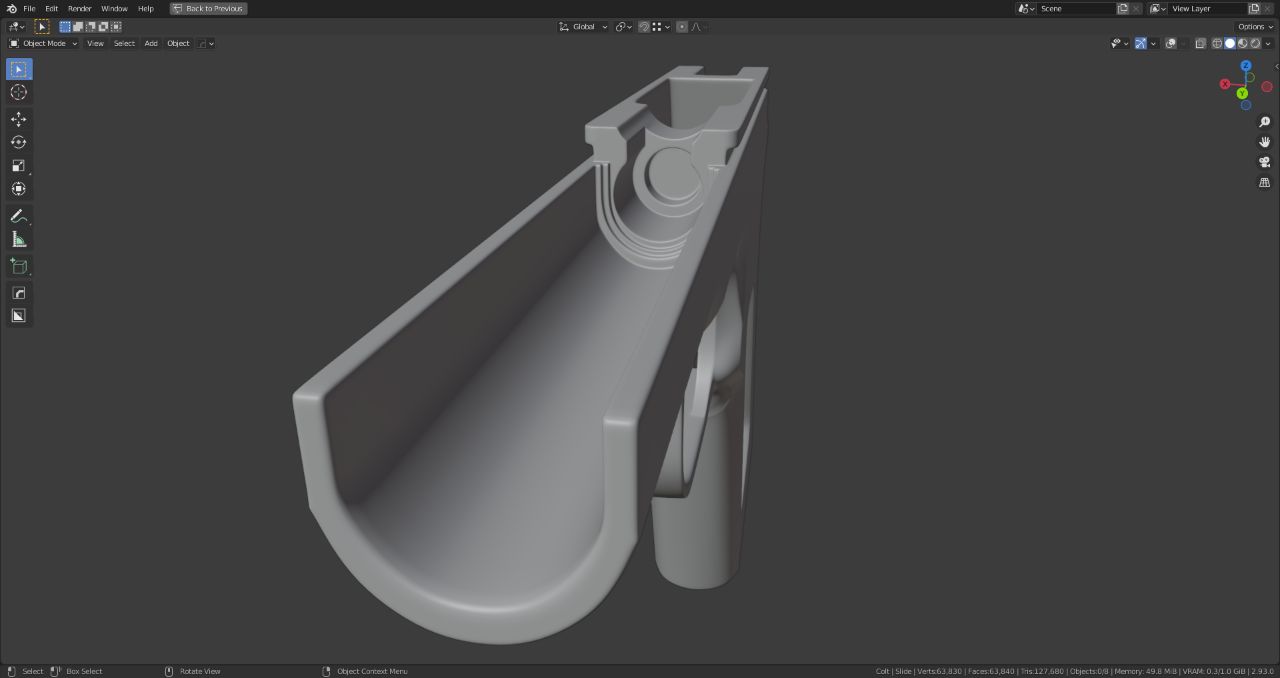Image resolution: width=1280 pixels, height=678 pixels.
Task: Switch to wireframe viewport shading
Action: coord(1217,43)
